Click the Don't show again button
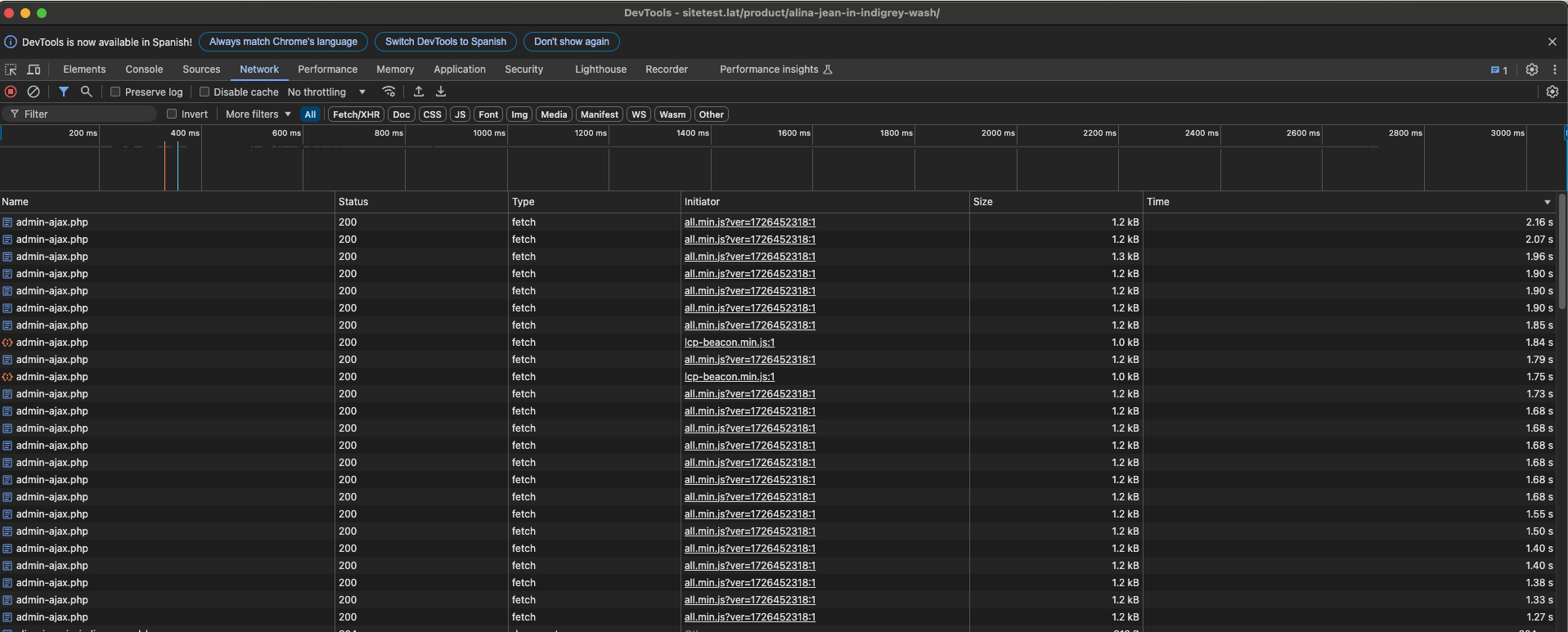The height and width of the screenshot is (632, 1568). click(572, 42)
